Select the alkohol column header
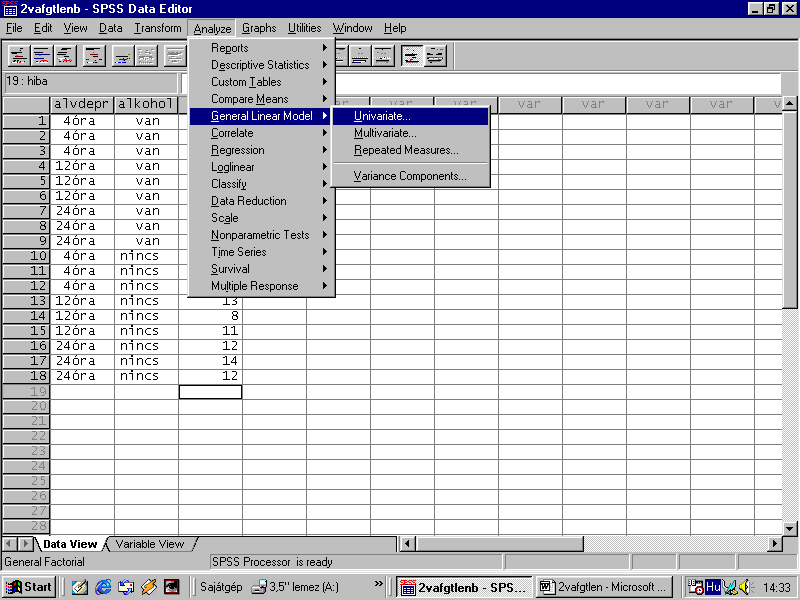 146,104
